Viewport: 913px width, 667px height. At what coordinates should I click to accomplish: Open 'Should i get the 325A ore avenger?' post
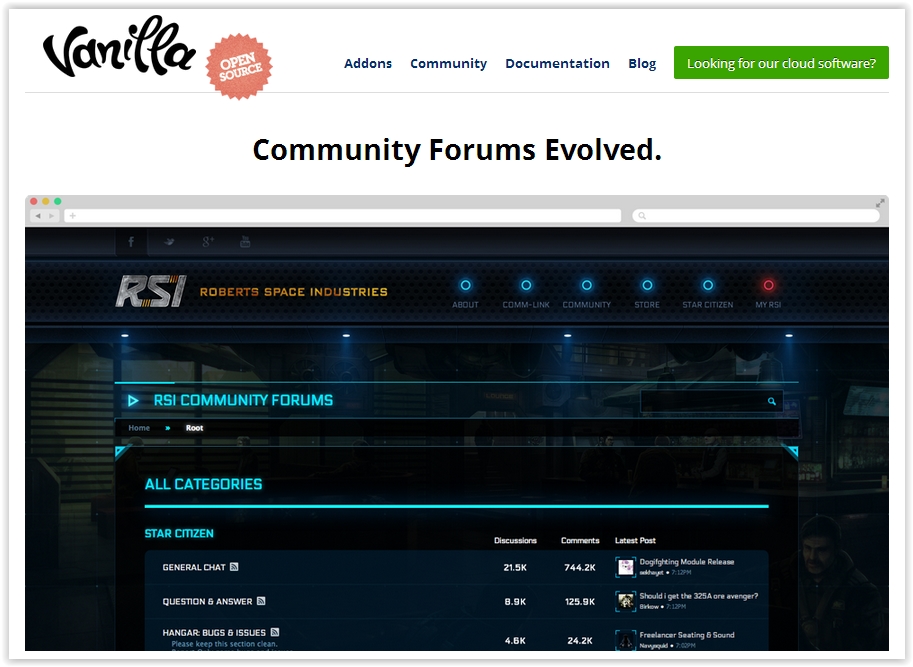point(699,596)
